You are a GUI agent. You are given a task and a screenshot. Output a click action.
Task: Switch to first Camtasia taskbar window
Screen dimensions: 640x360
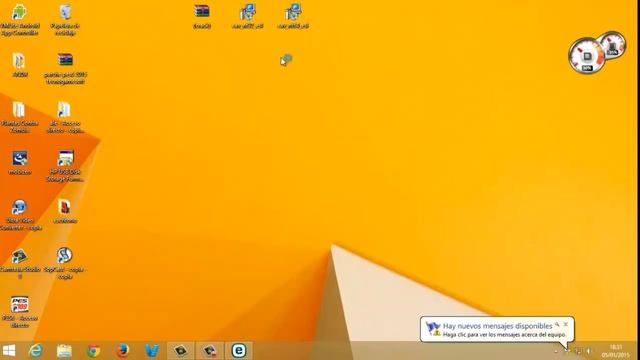pyautogui.click(x=180, y=351)
